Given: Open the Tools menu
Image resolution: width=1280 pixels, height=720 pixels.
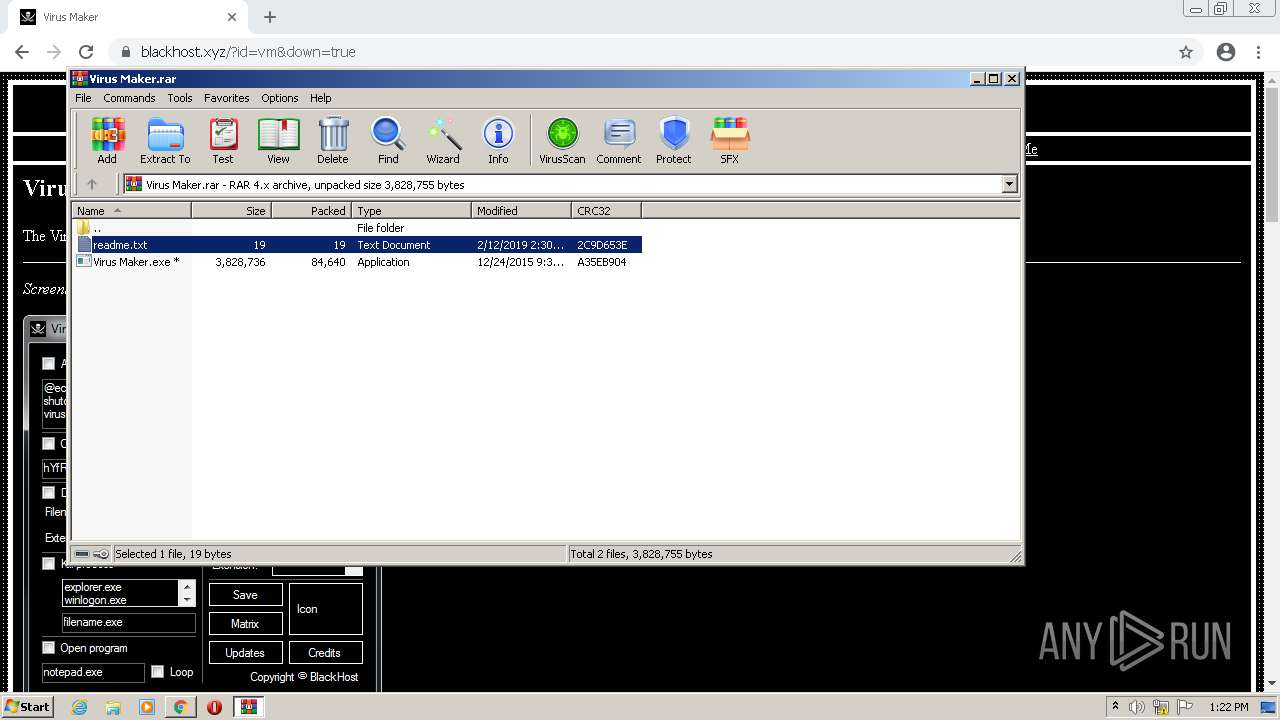Looking at the screenshot, I should (180, 98).
